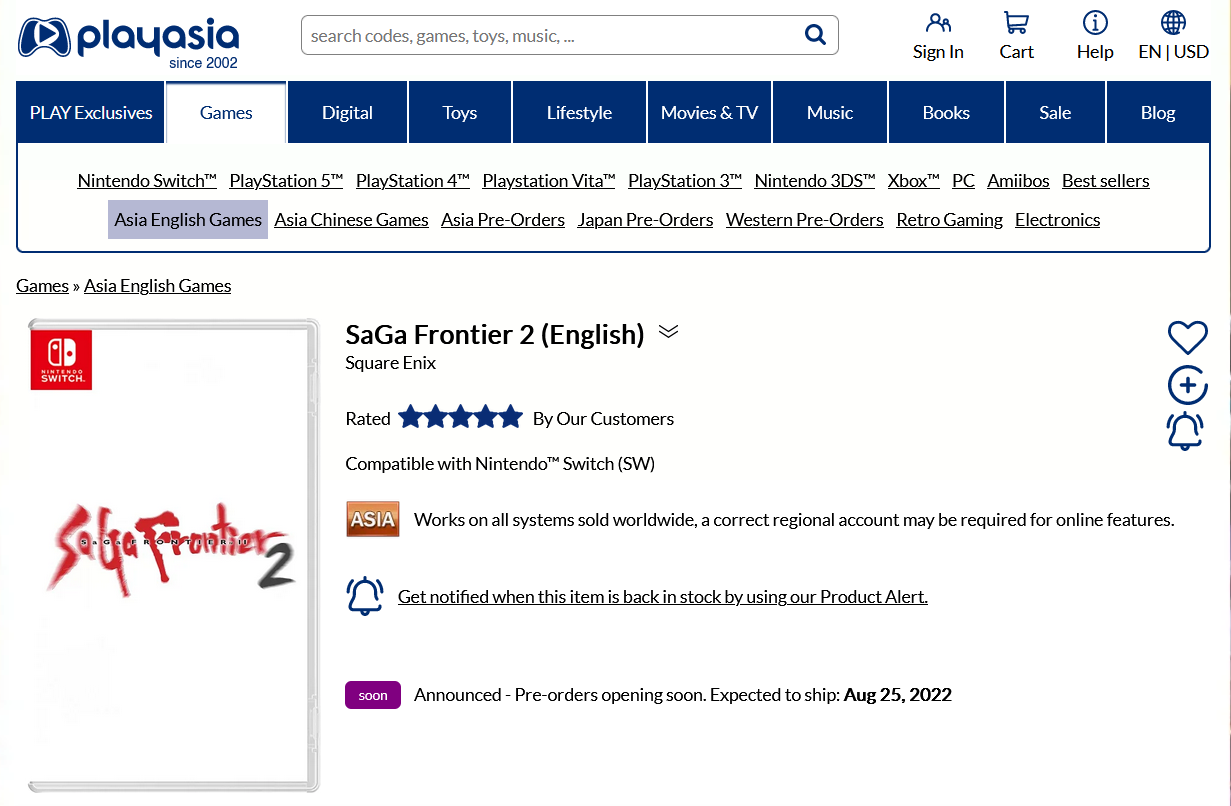Expand chevron next to SaGa Frontier 2 title

pos(669,332)
